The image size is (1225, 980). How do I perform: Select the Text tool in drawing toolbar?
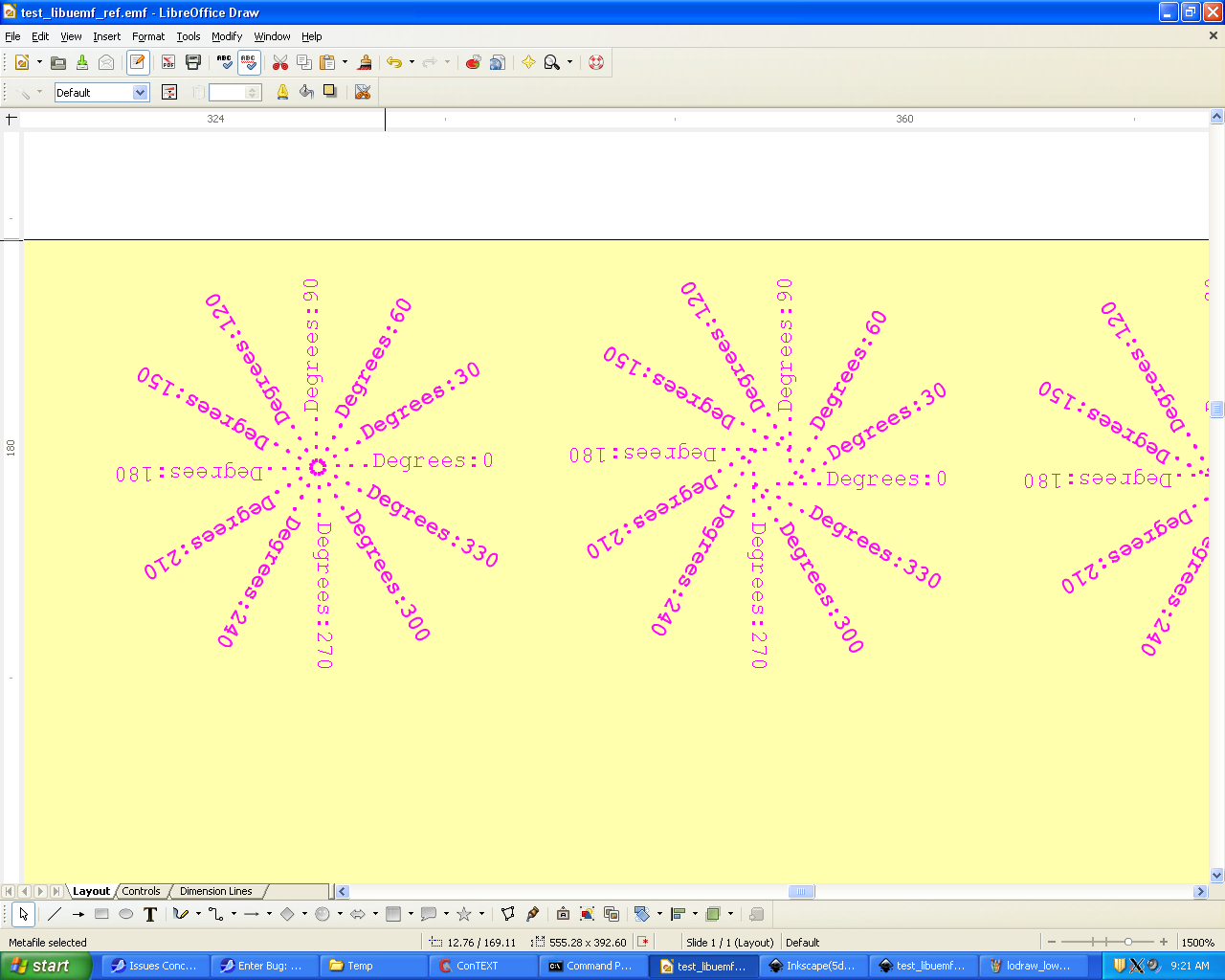click(x=150, y=914)
